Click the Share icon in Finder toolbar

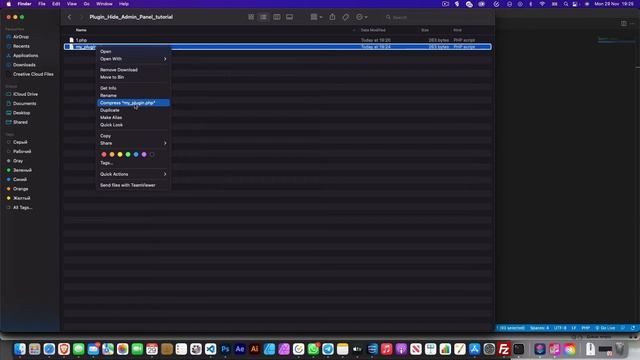coord(332,17)
